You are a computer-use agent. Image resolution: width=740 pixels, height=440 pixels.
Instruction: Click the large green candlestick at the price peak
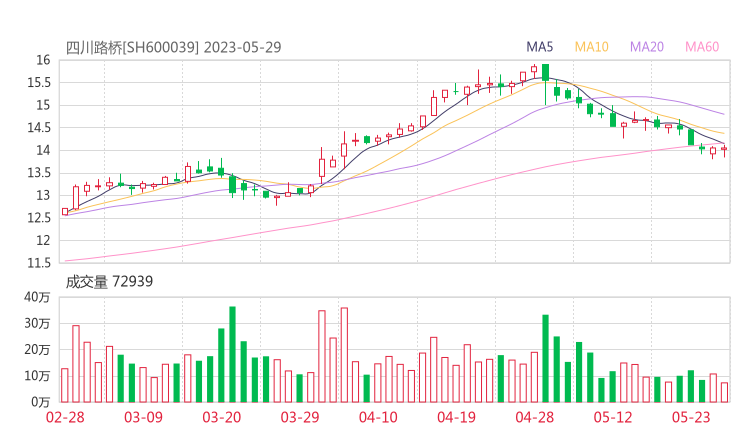tap(546, 72)
